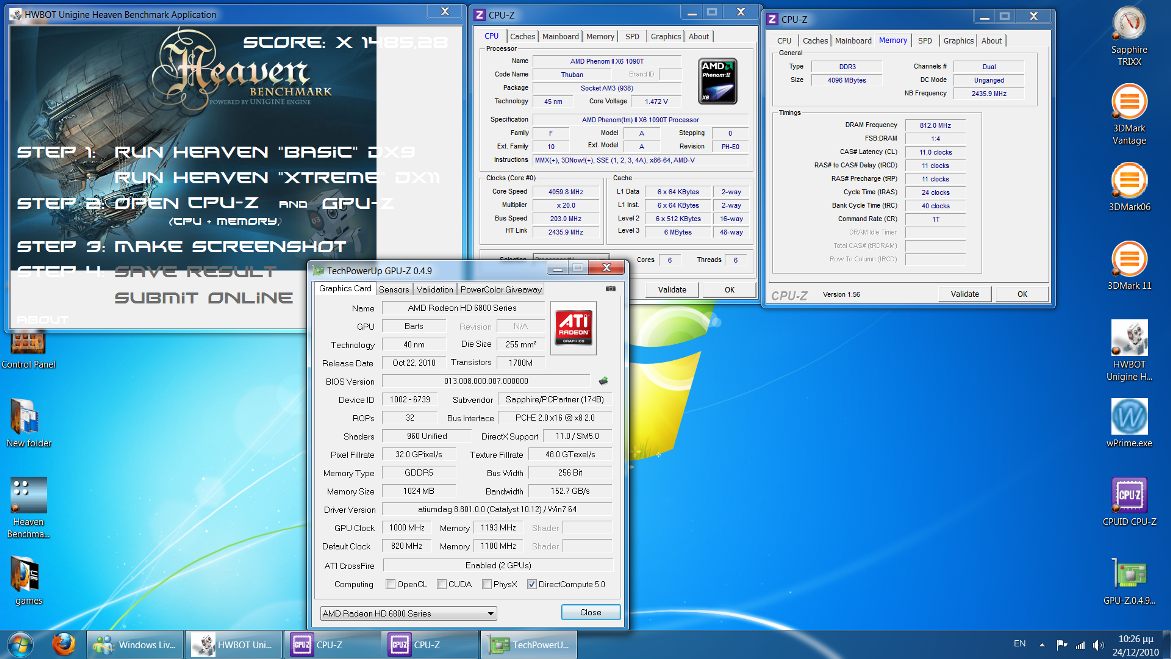Image resolution: width=1171 pixels, height=659 pixels.
Task: Toggle the OpenCL checkbox in GPU-Z
Action: (x=391, y=584)
